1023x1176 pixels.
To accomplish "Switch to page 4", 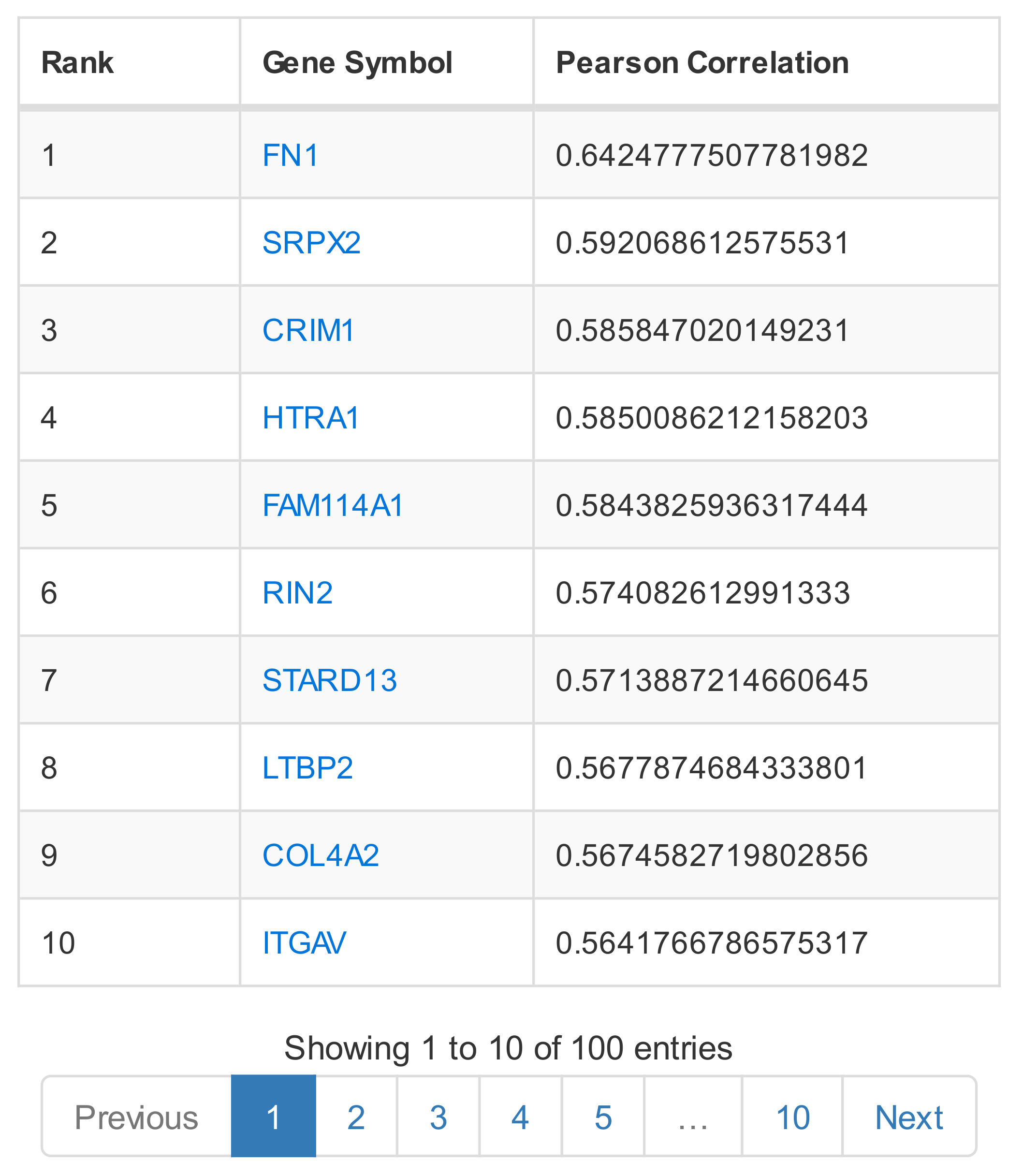I will (x=520, y=1117).
